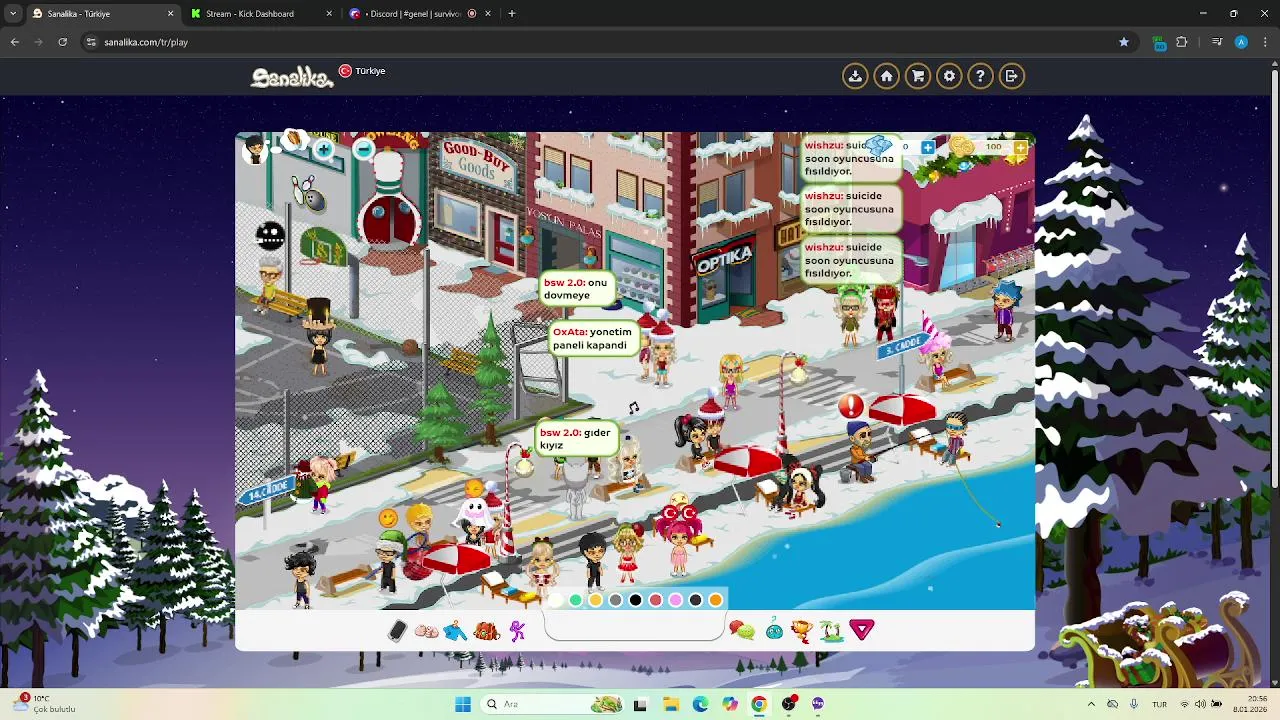Image resolution: width=1280 pixels, height=720 pixels.
Task: Click the taskbar search box Ara
Action: point(553,704)
